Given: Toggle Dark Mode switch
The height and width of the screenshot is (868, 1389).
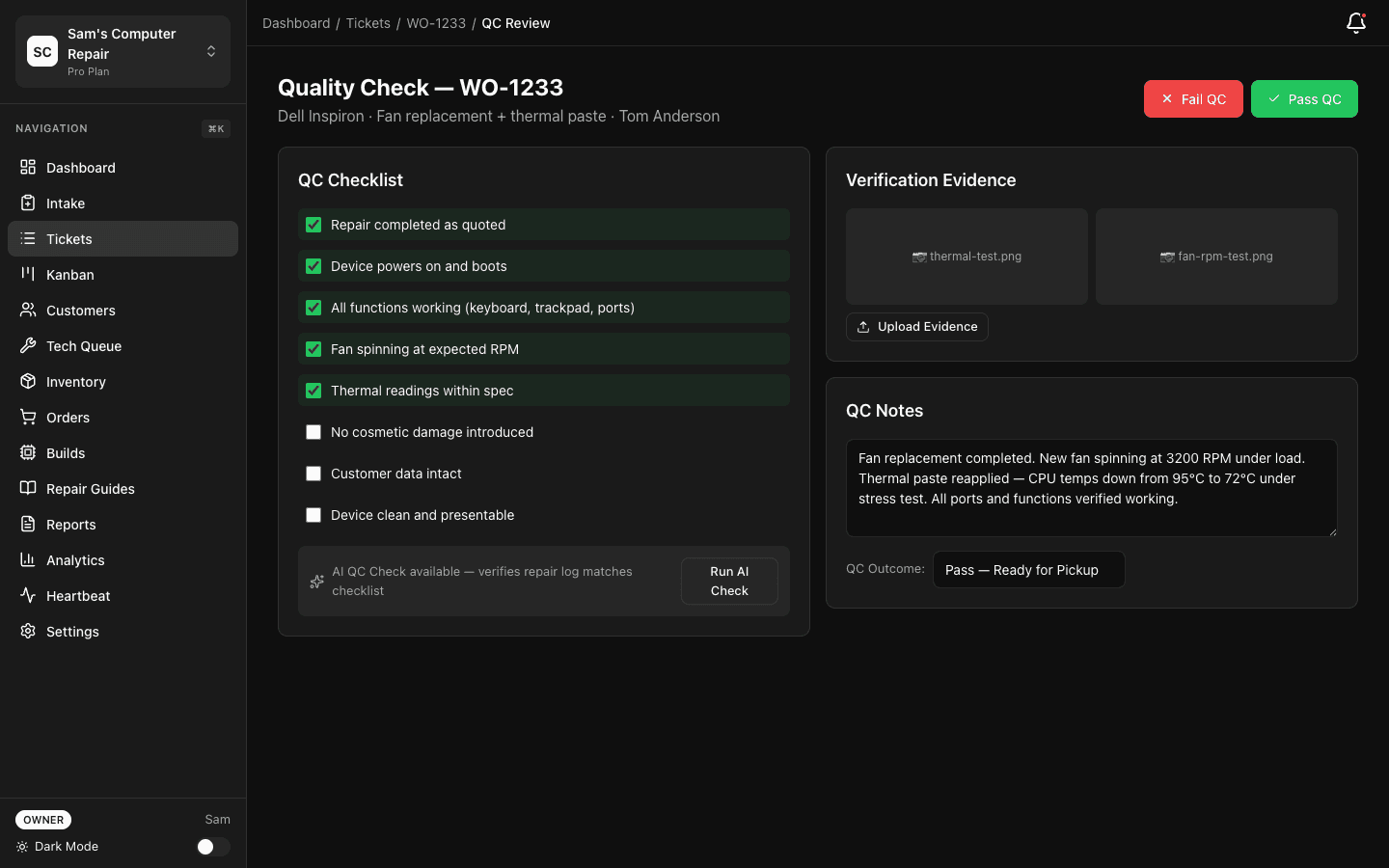Looking at the screenshot, I should [212, 847].
